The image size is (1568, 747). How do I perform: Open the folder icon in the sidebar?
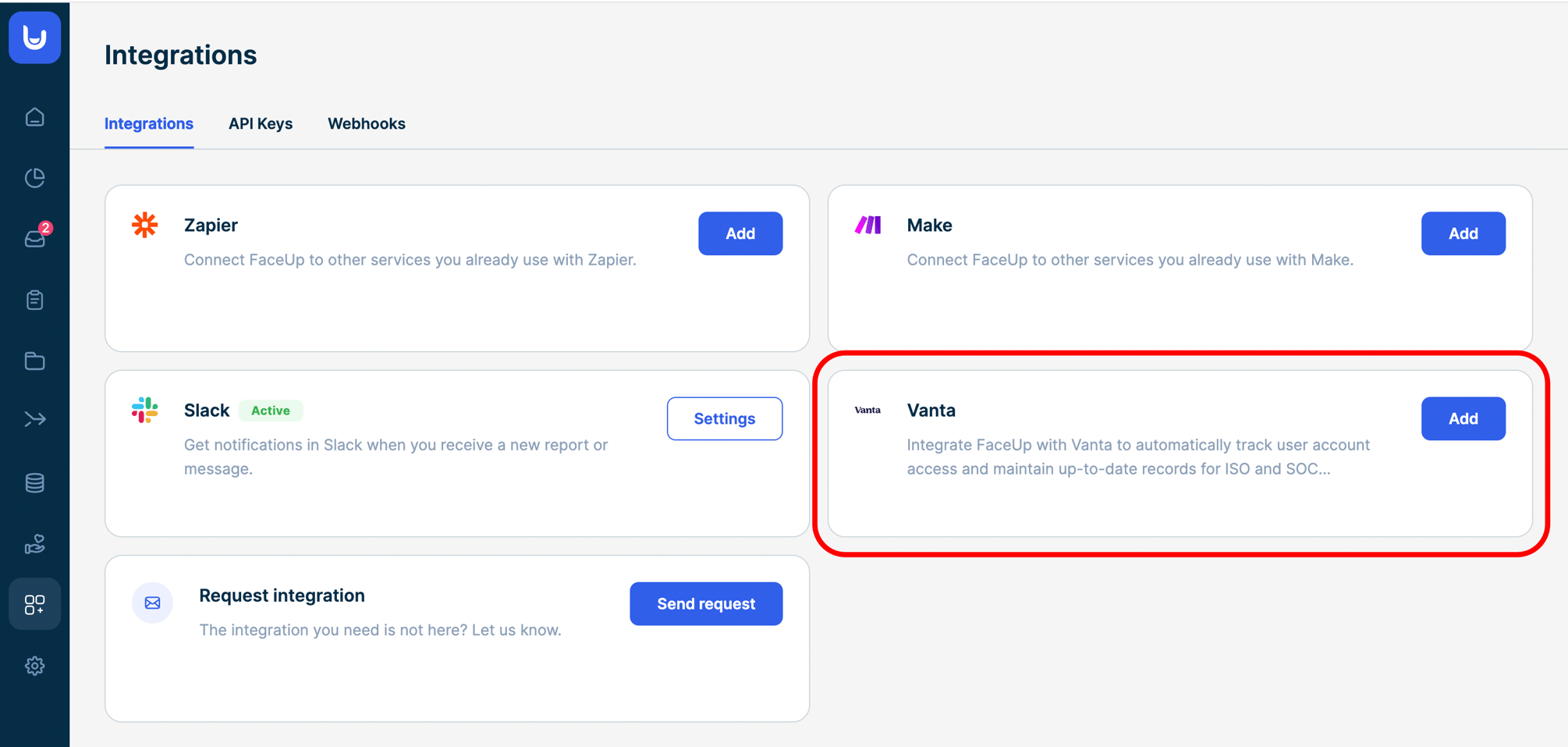(x=34, y=361)
